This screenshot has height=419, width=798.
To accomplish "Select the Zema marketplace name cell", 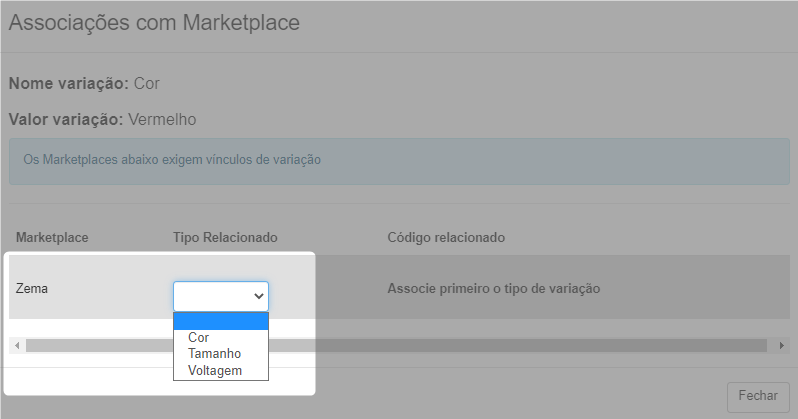I will pyautogui.click(x=32, y=288).
